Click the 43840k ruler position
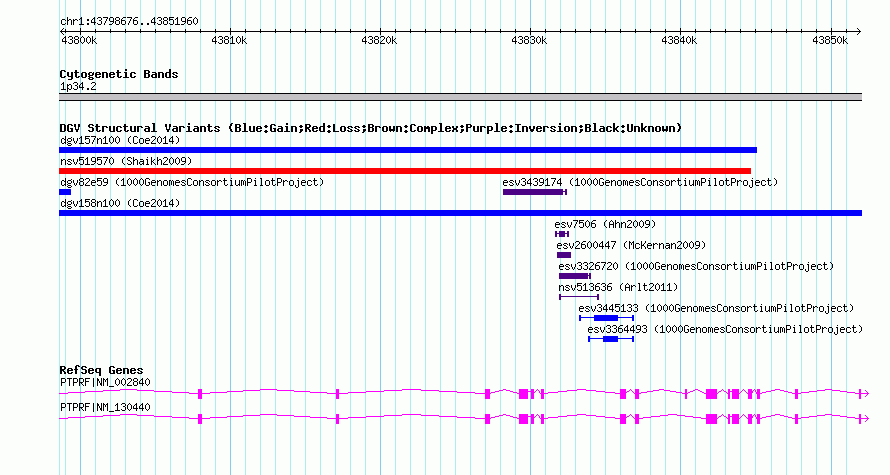 (679, 40)
